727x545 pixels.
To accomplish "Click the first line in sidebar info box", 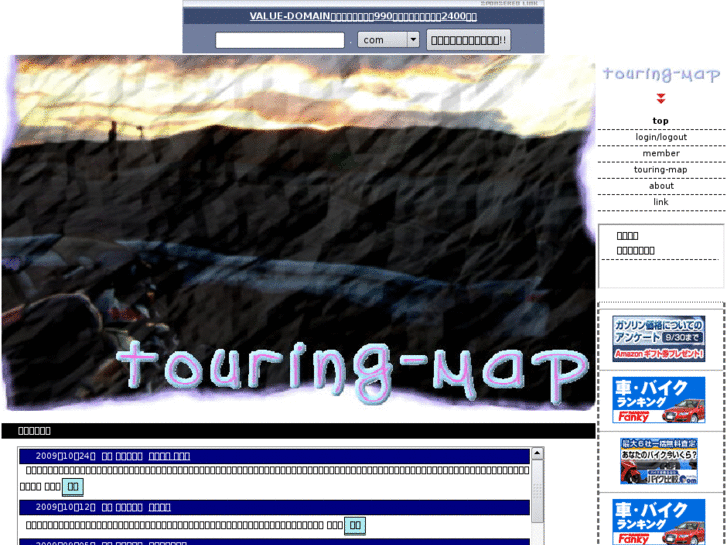I will click(x=627, y=236).
